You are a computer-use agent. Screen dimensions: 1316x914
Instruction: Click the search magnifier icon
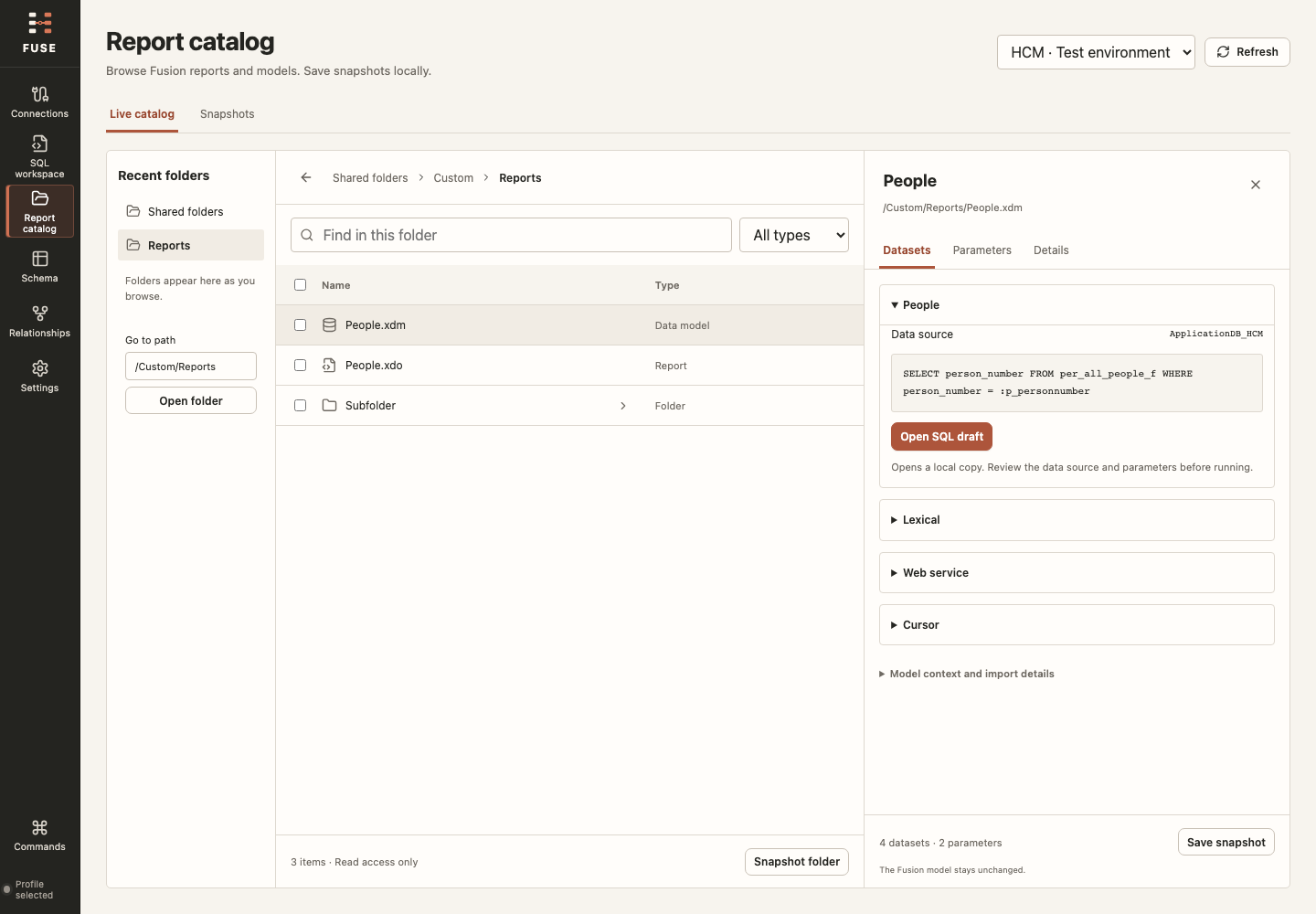click(x=307, y=235)
